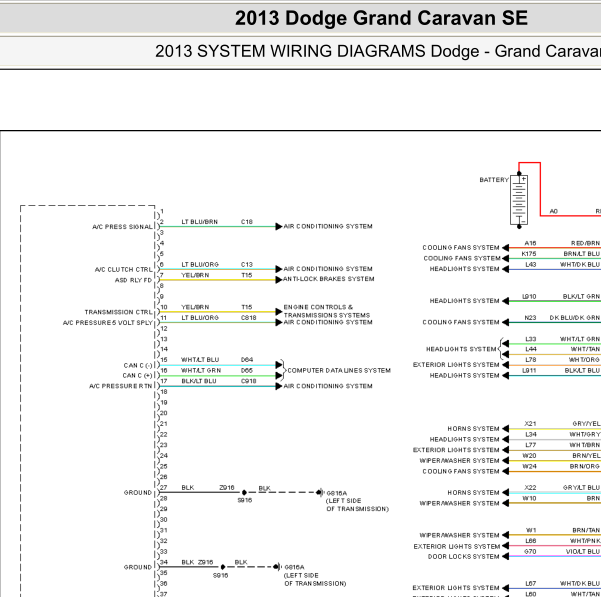Click the G70 circuit code
The image size is (601, 597).
pyautogui.click(x=530, y=551)
